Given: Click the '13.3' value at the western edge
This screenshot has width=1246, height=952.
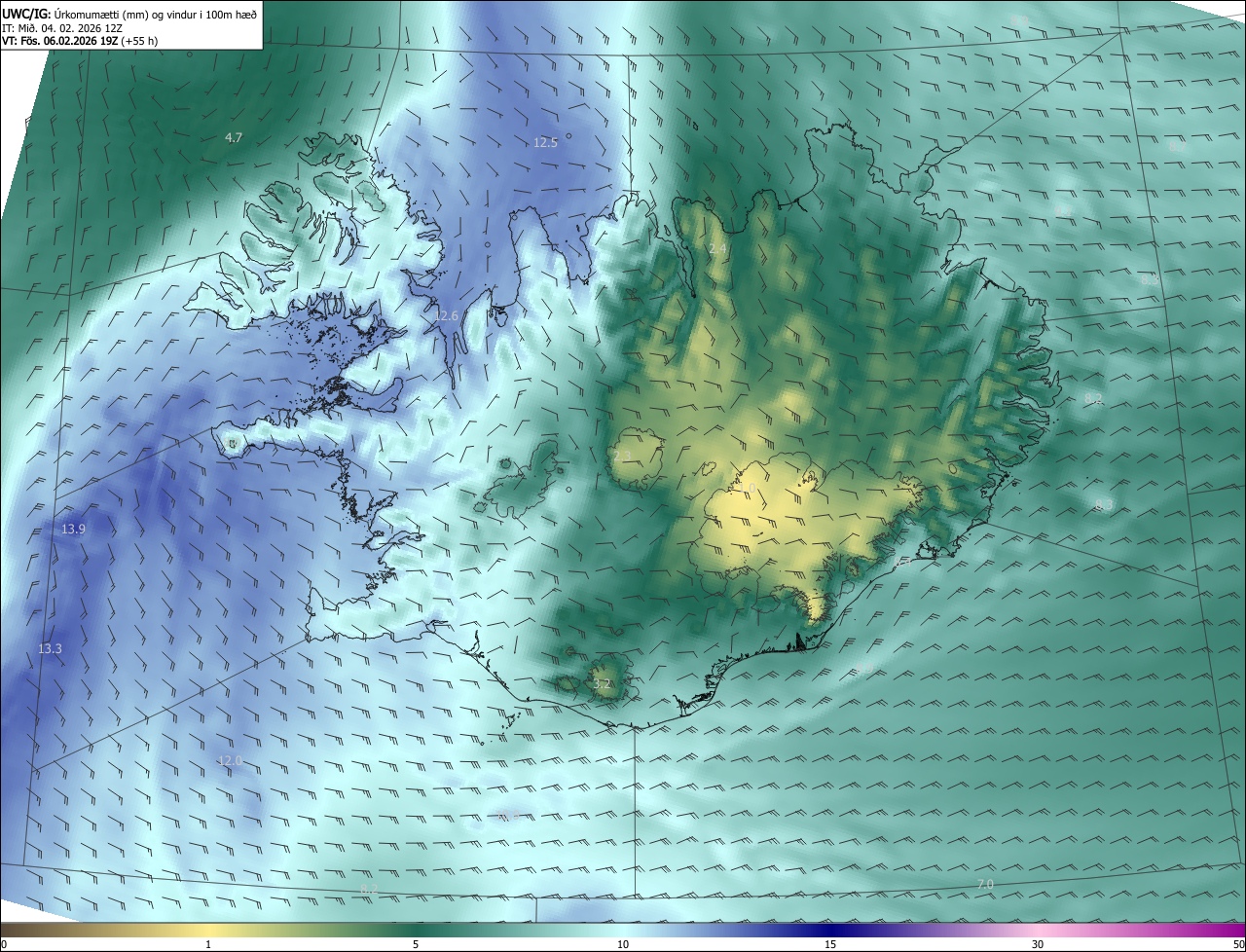Looking at the screenshot, I should (50, 648).
